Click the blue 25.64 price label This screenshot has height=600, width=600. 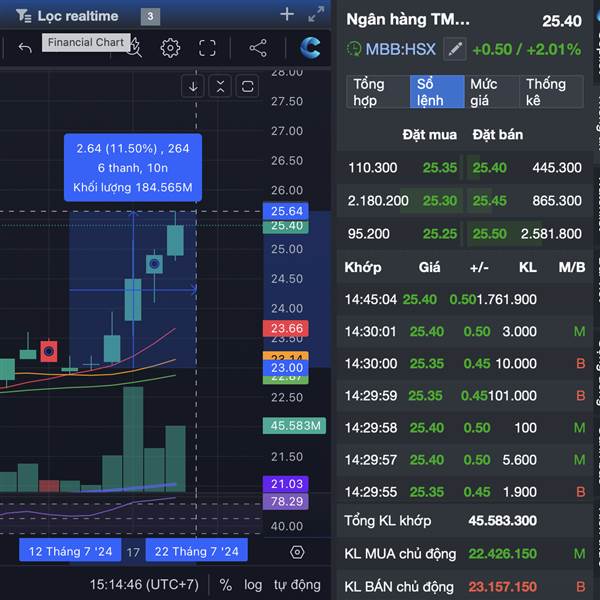click(x=286, y=211)
